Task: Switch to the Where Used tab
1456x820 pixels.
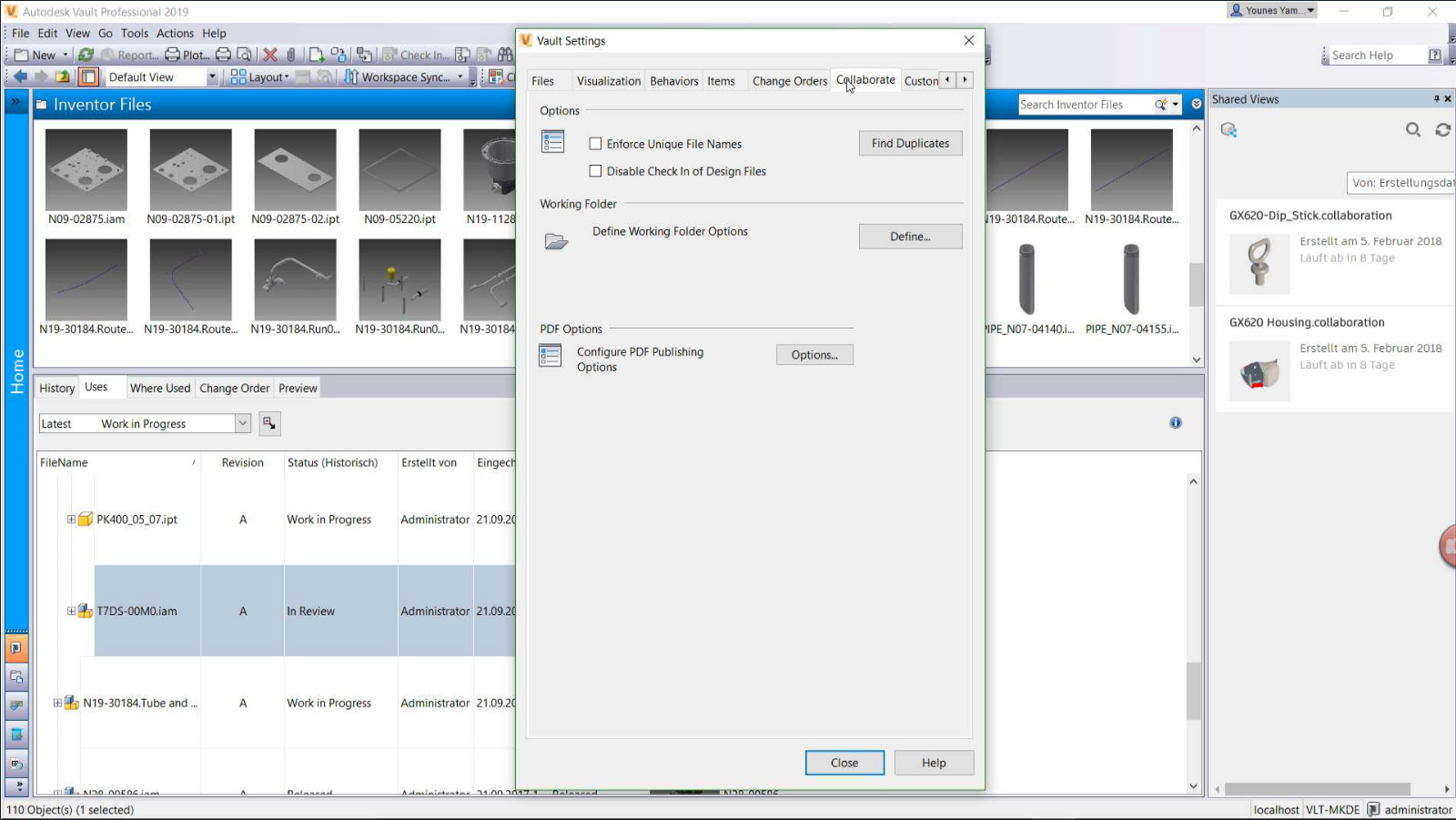Action: [160, 388]
